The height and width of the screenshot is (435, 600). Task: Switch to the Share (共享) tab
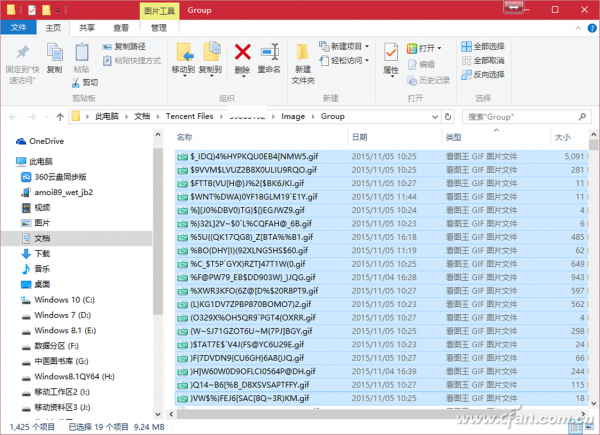(x=87, y=28)
